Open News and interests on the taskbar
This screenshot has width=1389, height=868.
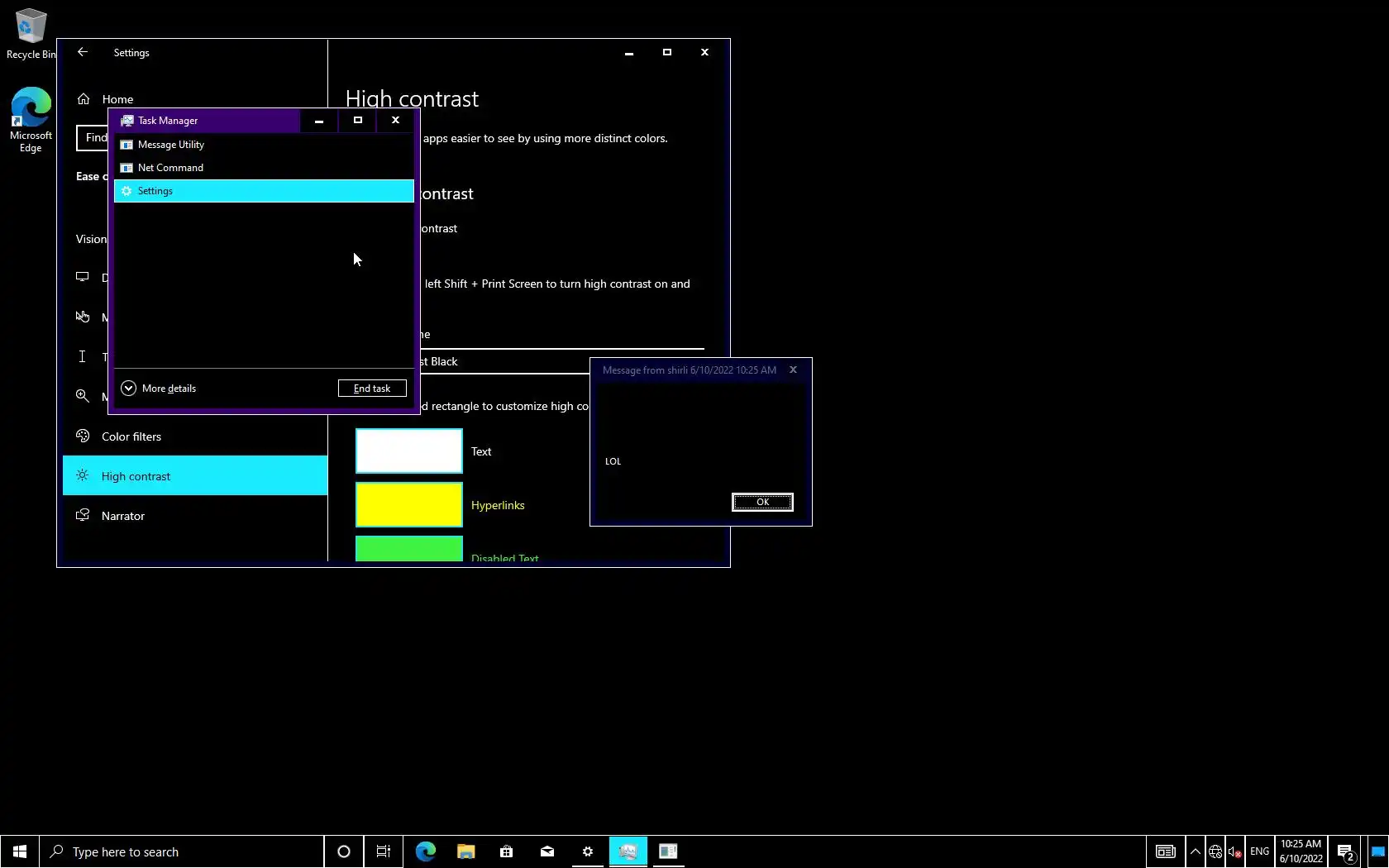pos(1166,851)
